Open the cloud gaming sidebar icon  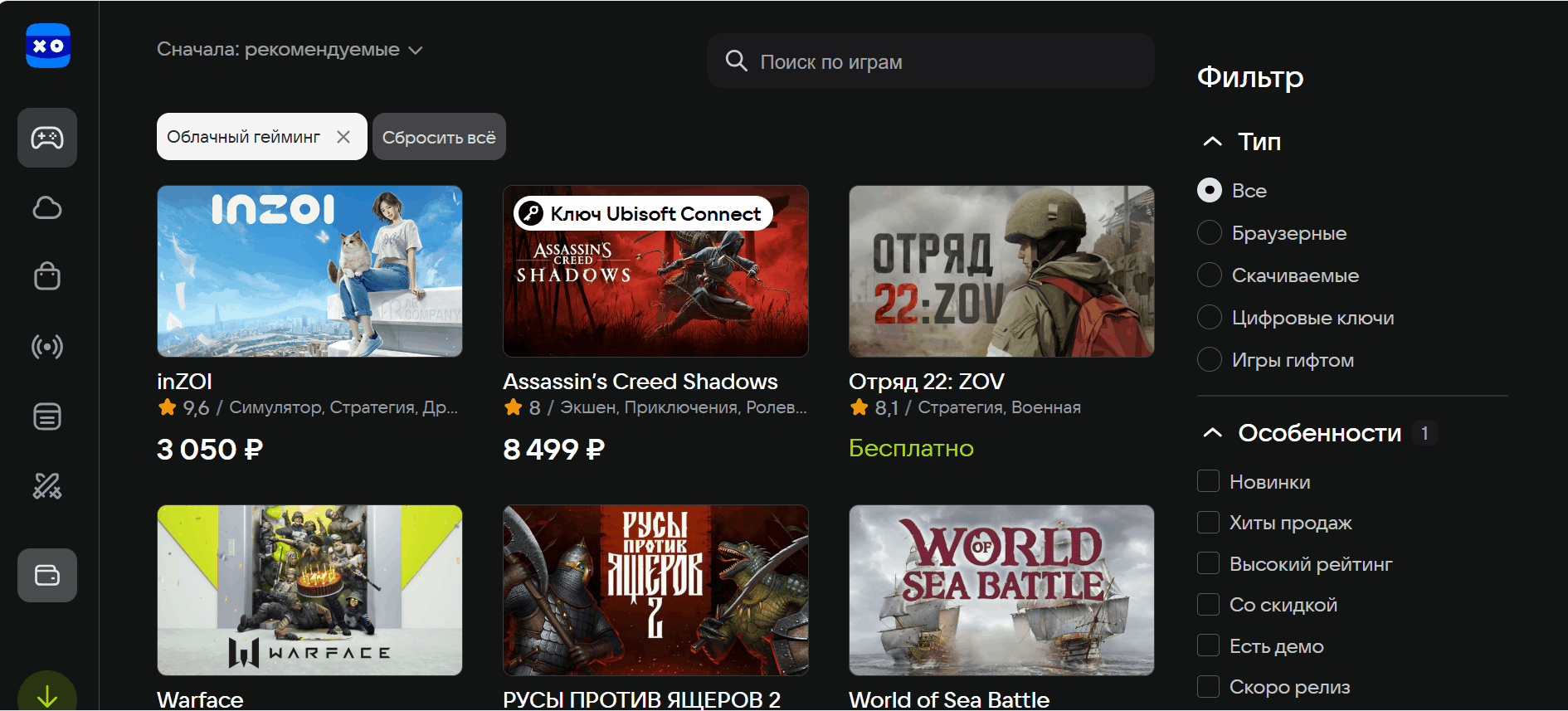point(47,207)
